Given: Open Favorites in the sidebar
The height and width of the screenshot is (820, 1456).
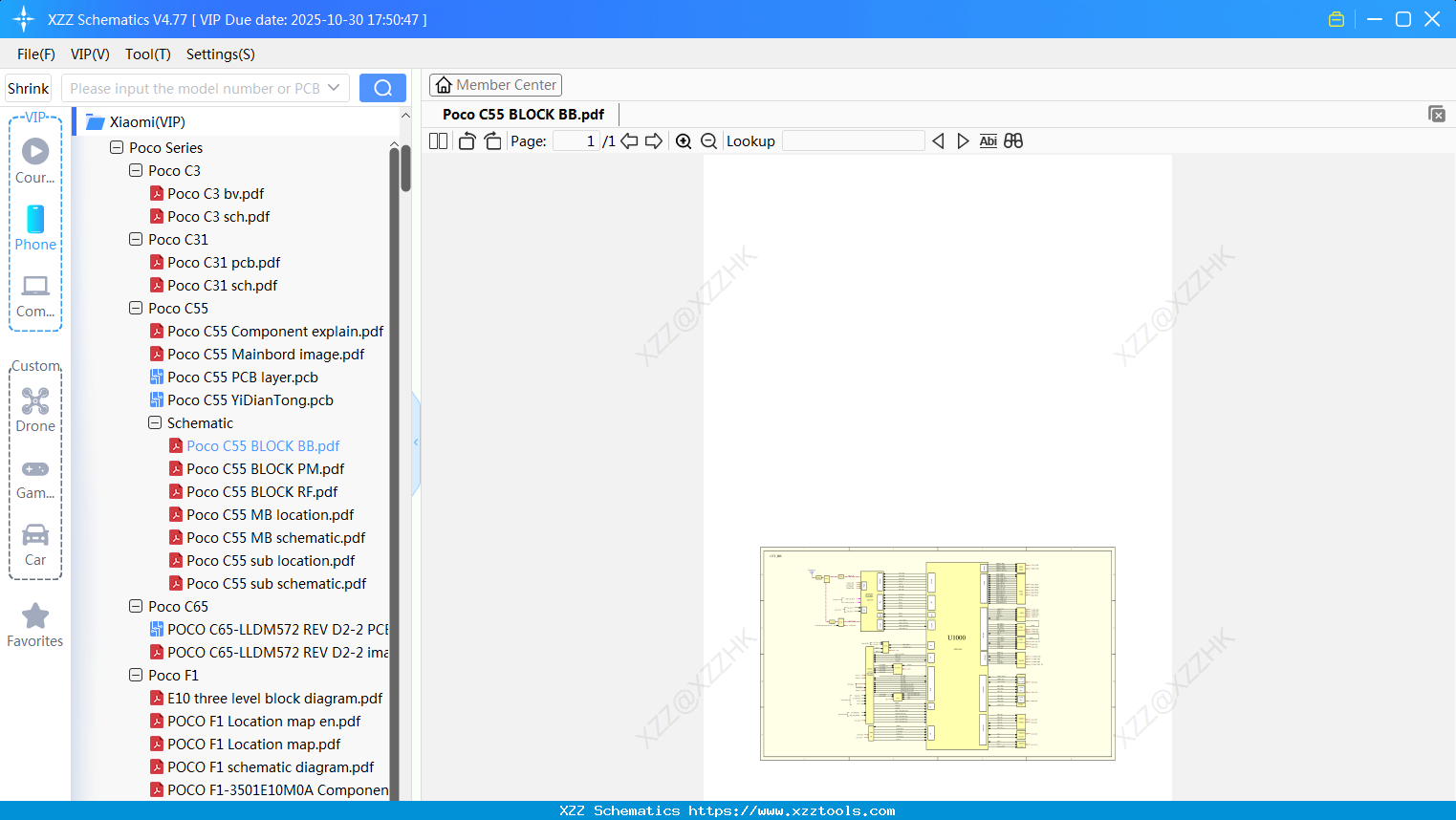Looking at the screenshot, I should click(x=35, y=626).
